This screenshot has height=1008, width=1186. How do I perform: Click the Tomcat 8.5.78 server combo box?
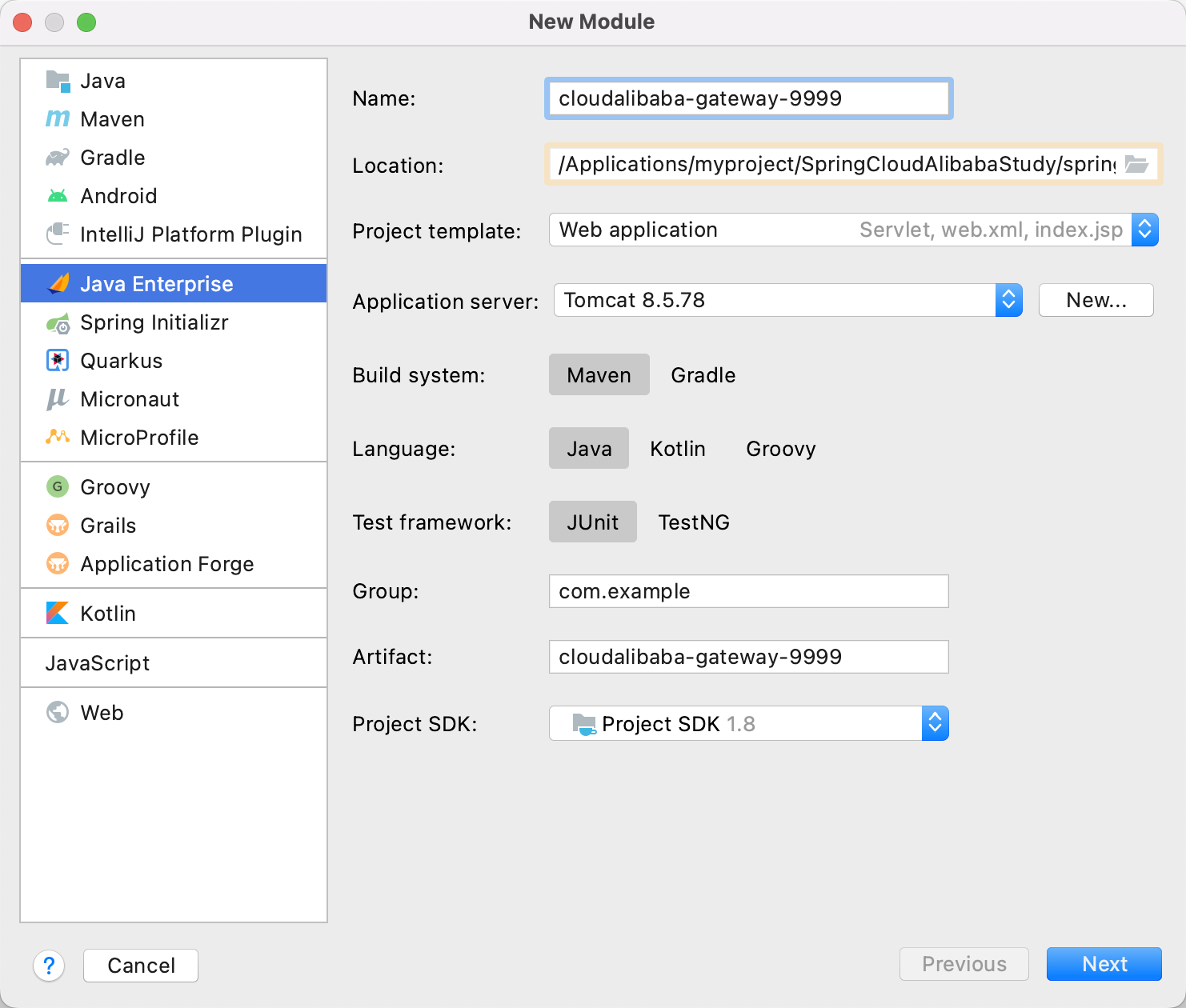pyautogui.click(x=788, y=300)
